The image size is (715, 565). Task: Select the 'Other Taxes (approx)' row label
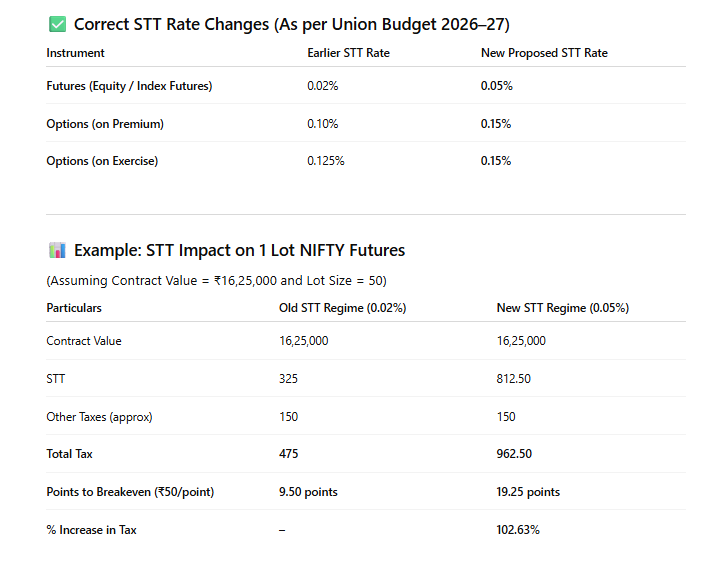(x=99, y=417)
